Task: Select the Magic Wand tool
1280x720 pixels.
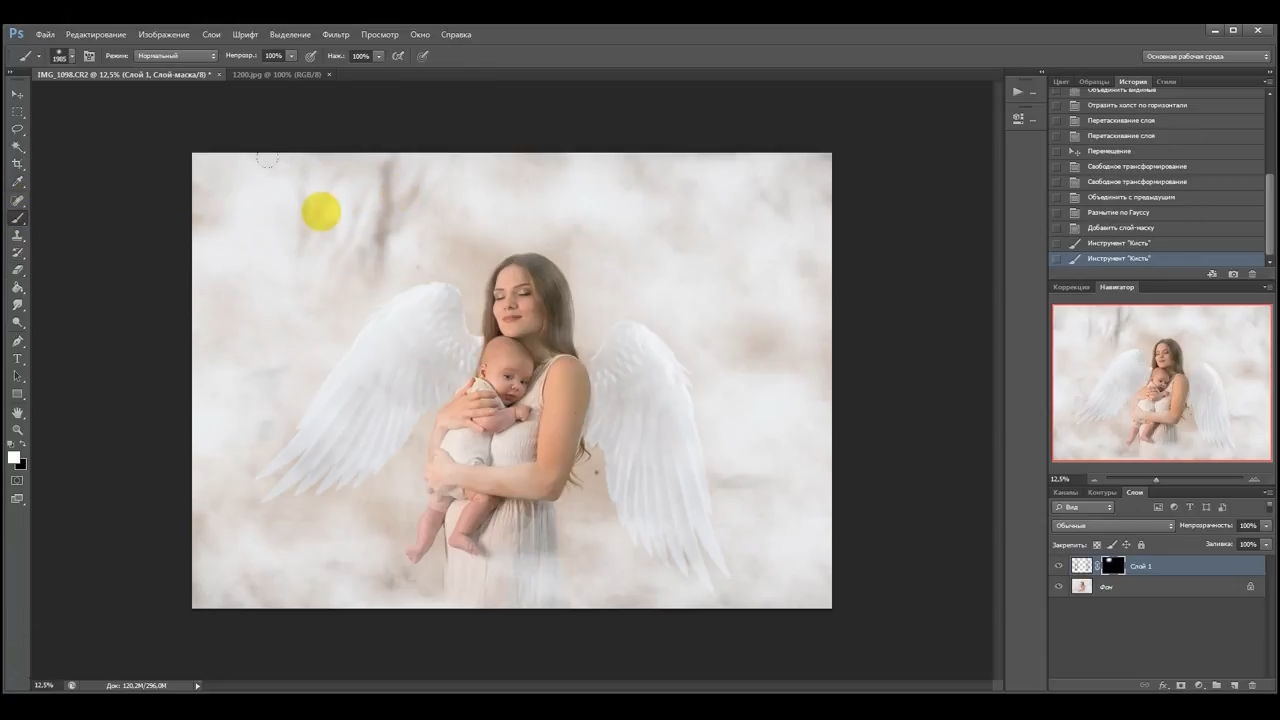Action: point(17,147)
